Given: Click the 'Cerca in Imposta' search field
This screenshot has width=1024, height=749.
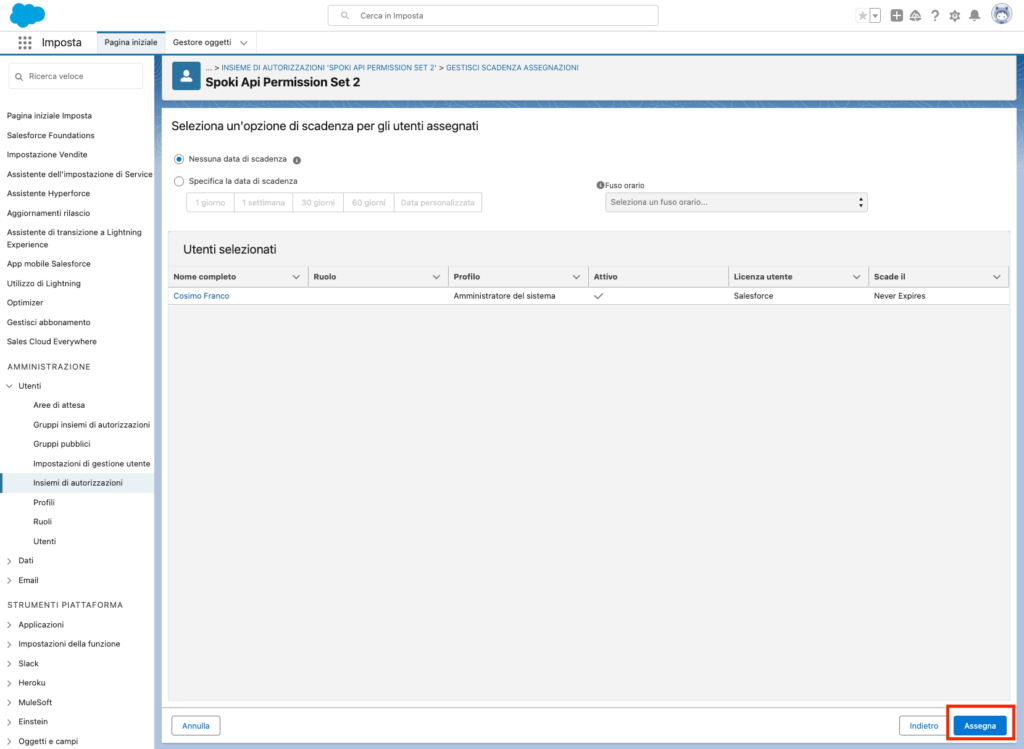Looking at the screenshot, I should [493, 16].
